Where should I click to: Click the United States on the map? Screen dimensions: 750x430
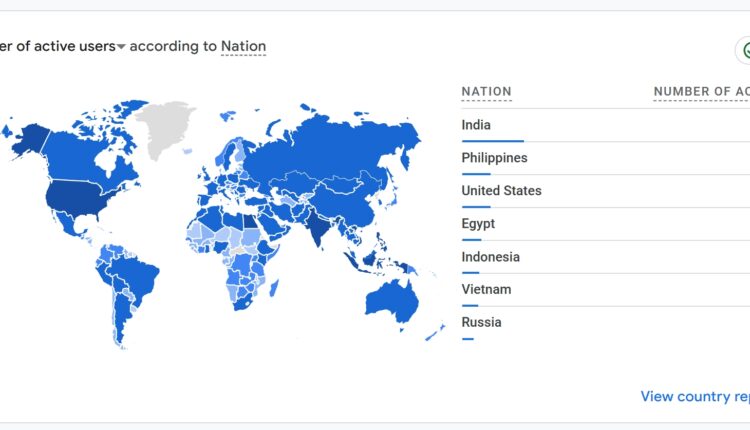[85, 197]
